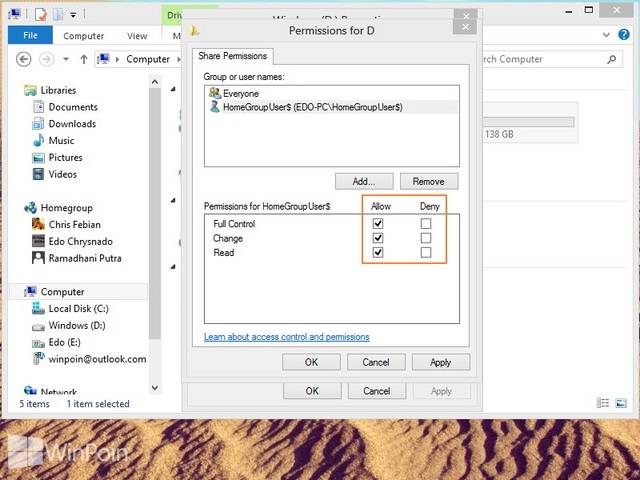Check Deny for Read permission
640x480 pixels.
(x=426, y=252)
